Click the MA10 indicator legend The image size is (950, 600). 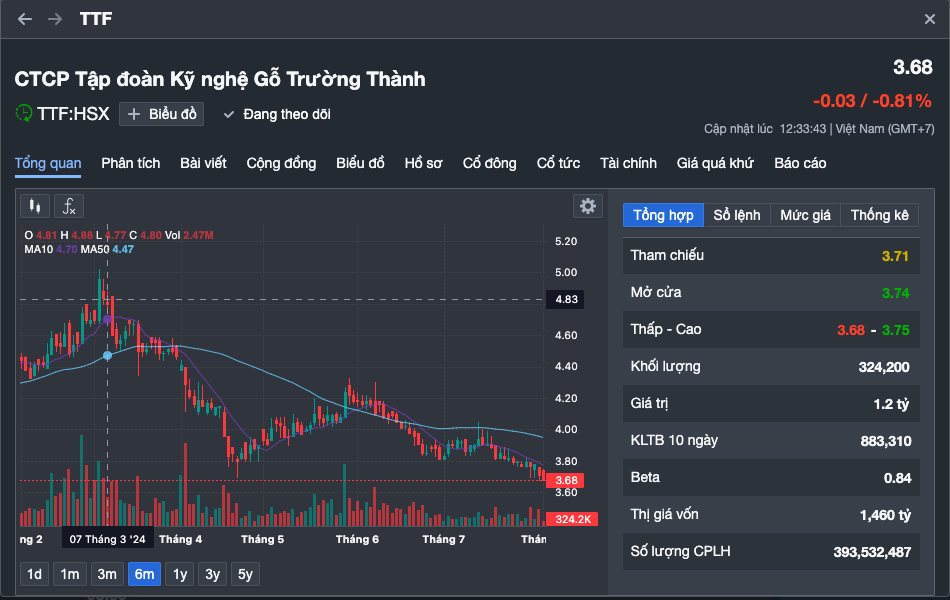51,249
